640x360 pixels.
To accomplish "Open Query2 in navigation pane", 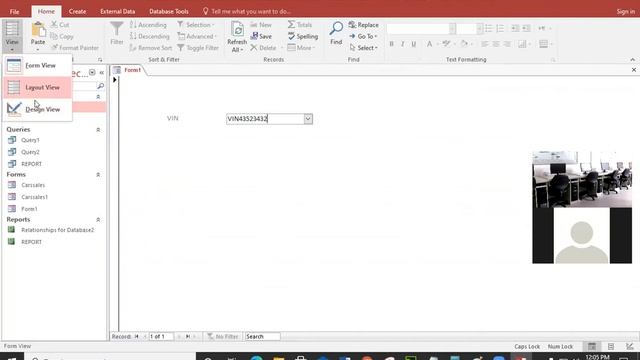I will coord(30,152).
